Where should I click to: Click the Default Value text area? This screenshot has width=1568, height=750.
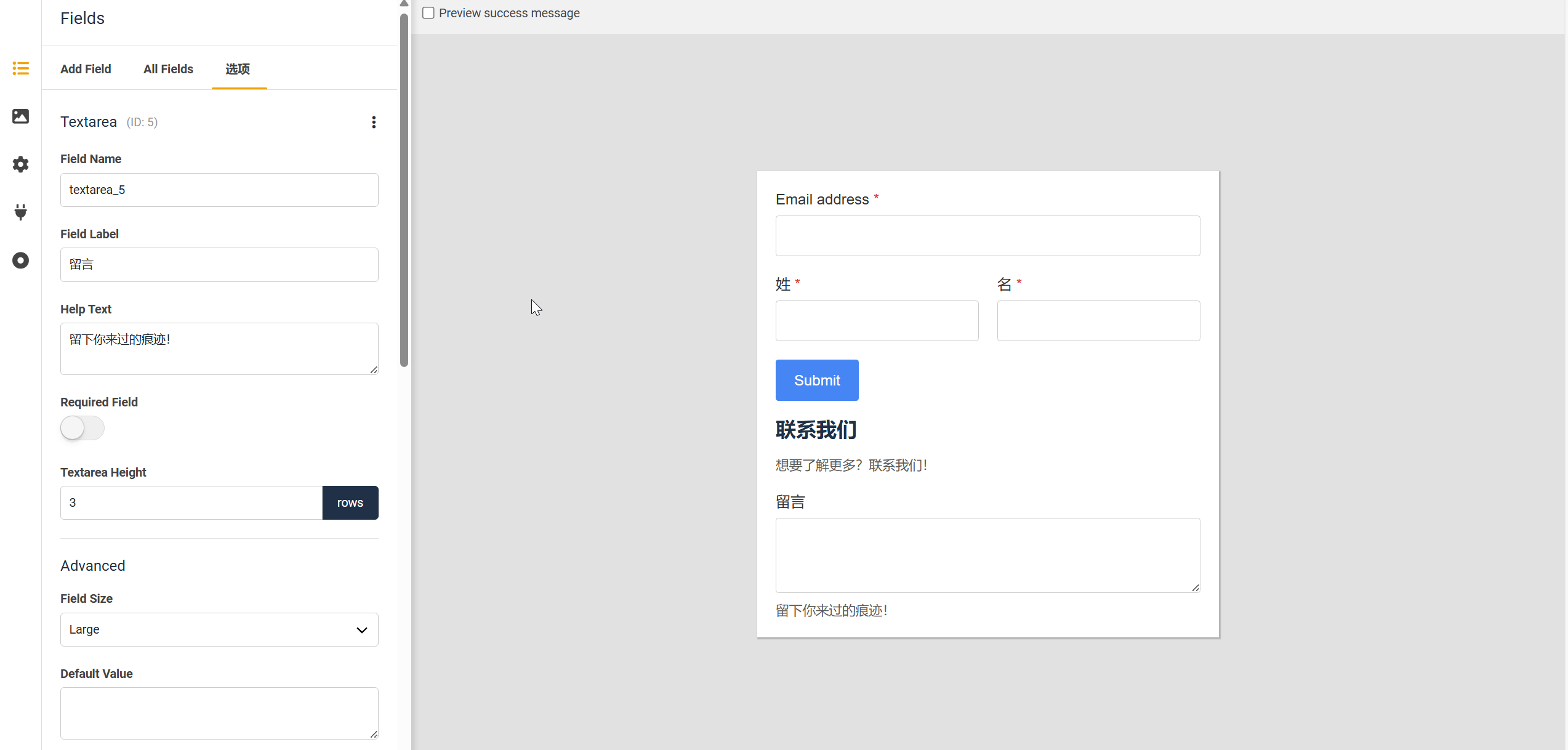(219, 712)
